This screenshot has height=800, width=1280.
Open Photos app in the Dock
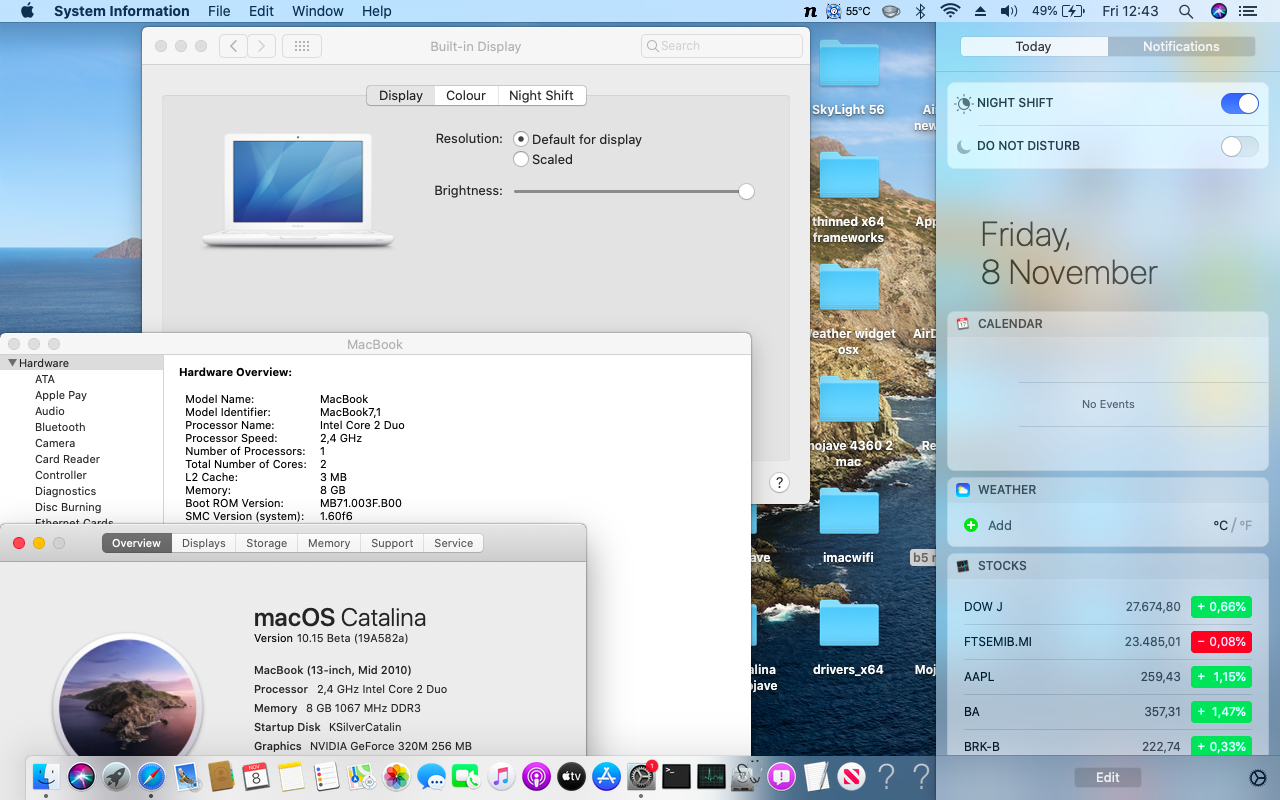click(396, 776)
